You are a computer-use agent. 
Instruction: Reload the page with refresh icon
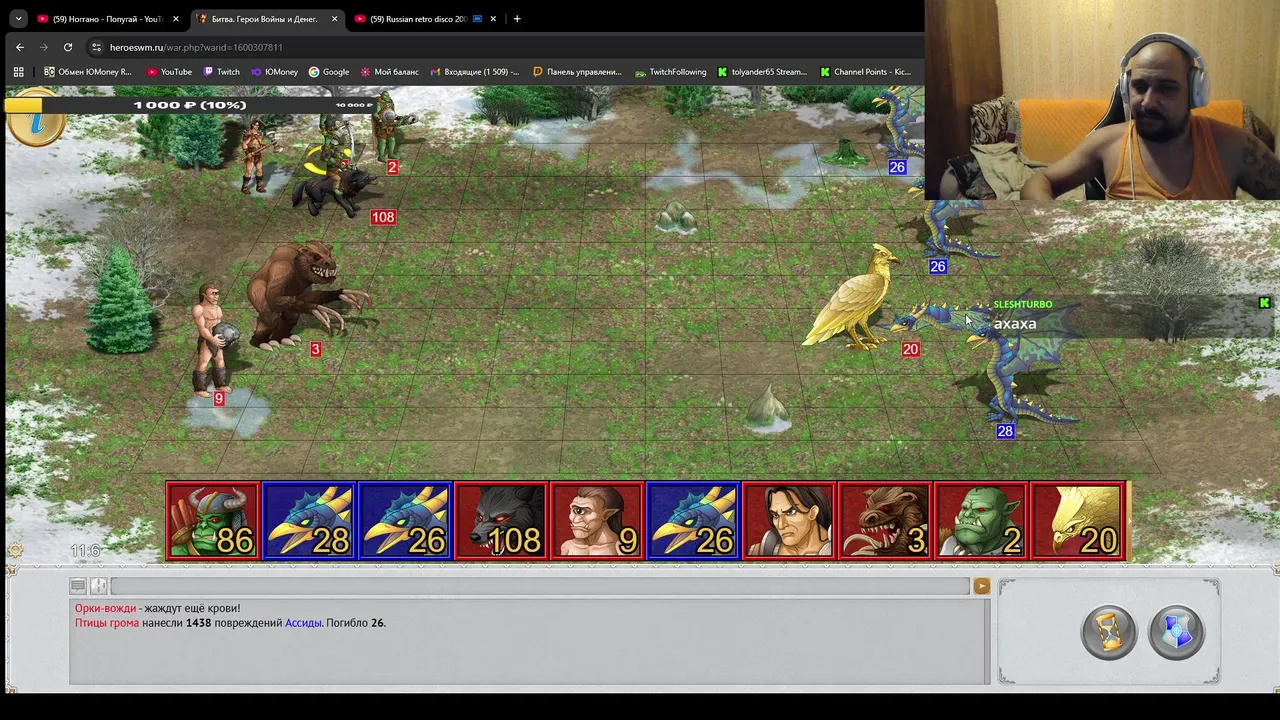click(68, 47)
